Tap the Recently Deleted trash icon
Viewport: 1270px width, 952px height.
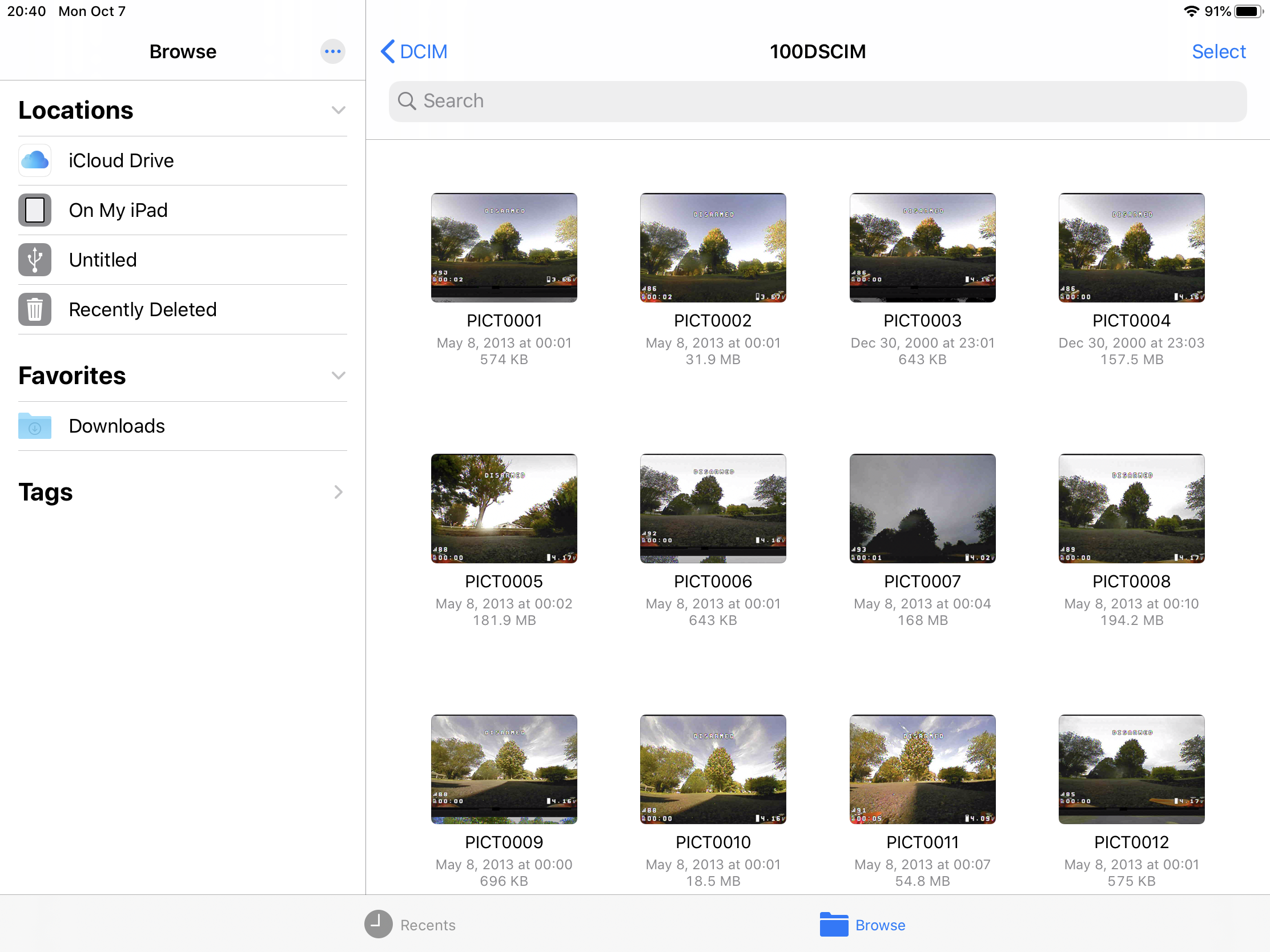tap(34, 309)
